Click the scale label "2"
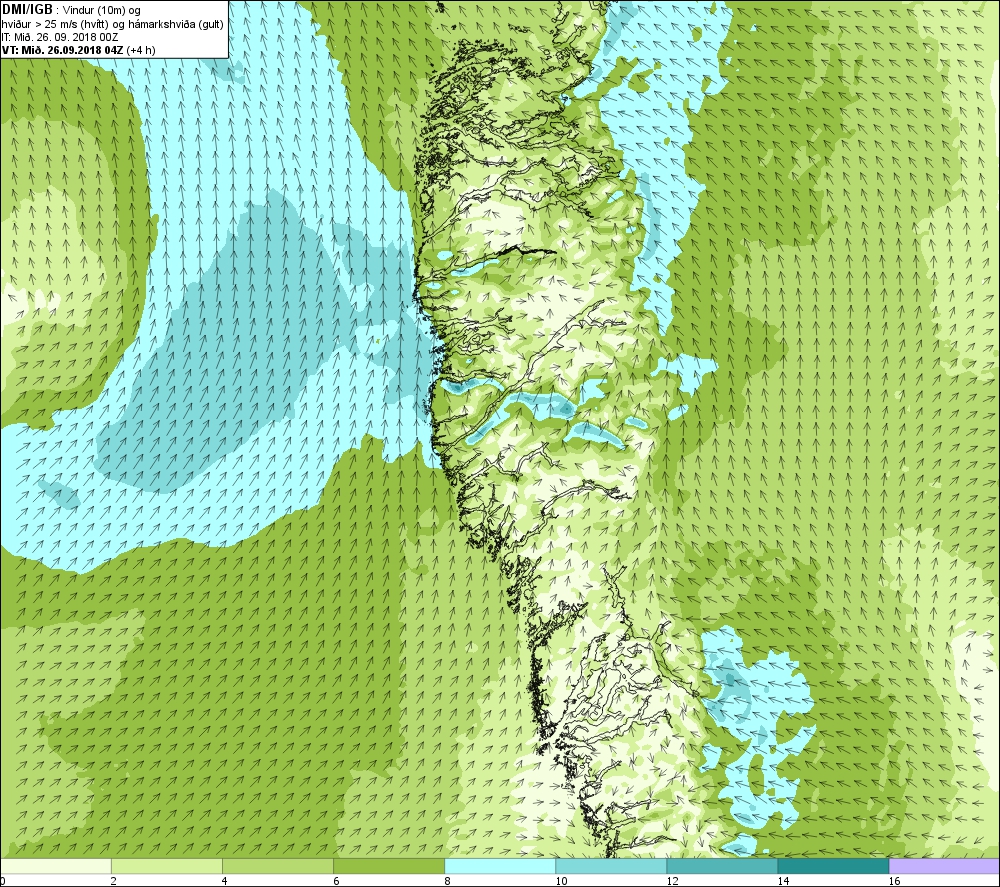This screenshot has height=887, width=1000. click(x=114, y=881)
